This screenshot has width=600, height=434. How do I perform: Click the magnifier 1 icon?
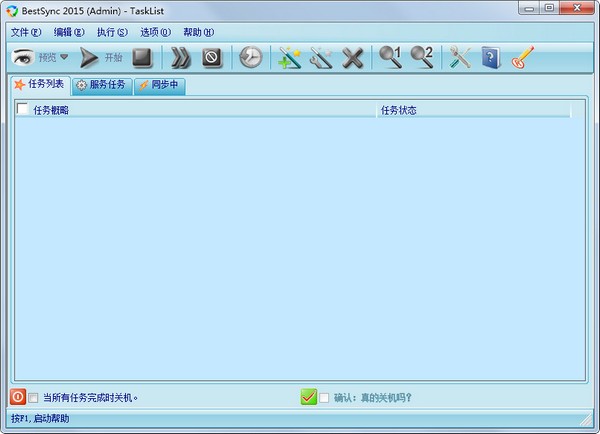pos(390,57)
